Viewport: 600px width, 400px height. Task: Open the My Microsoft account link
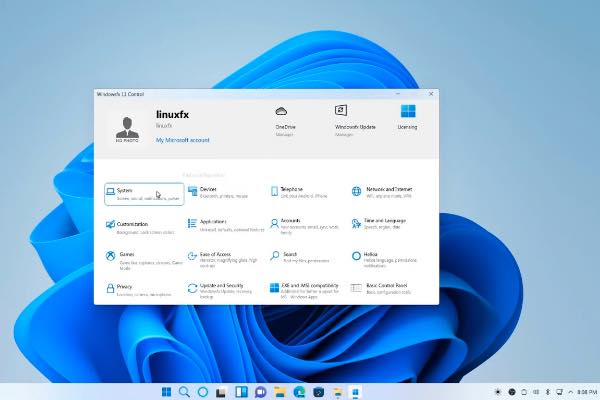183,140
